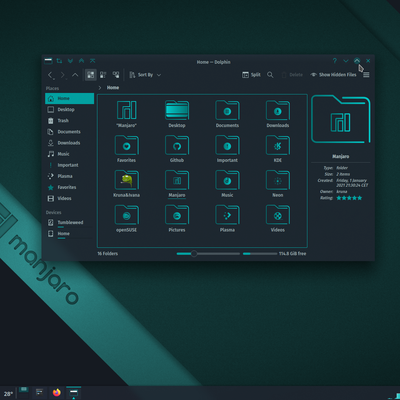Open Documents in Places panel
This screenshot has height=400, width=400.
pyautogui.click(x=69, y=132)
